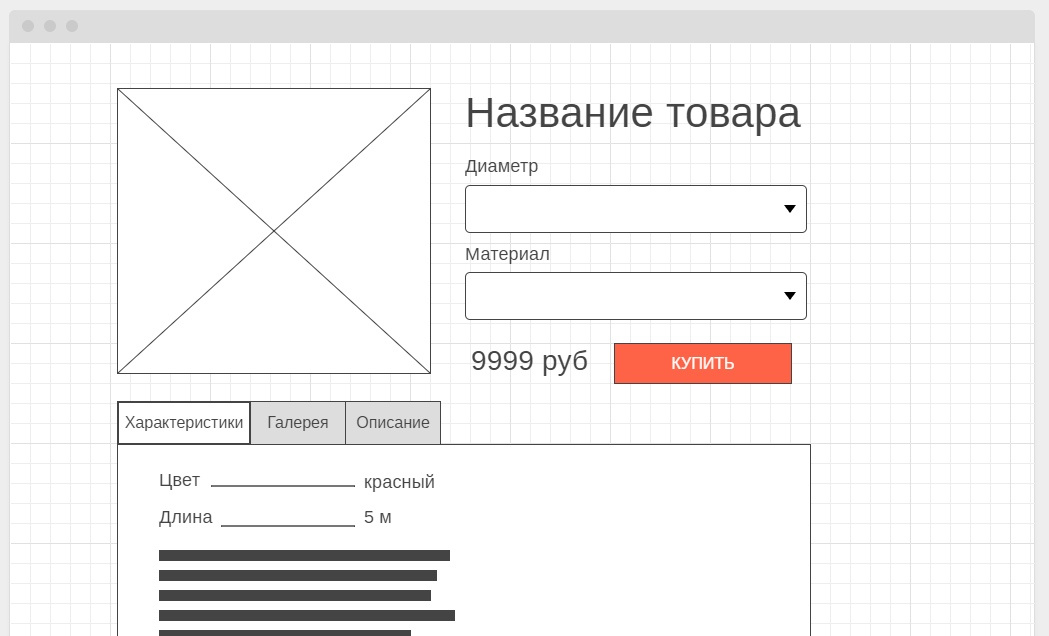Click the 5 м value
The width and height of the screenshot is (1049, 636).
click(x=377, y=517)
